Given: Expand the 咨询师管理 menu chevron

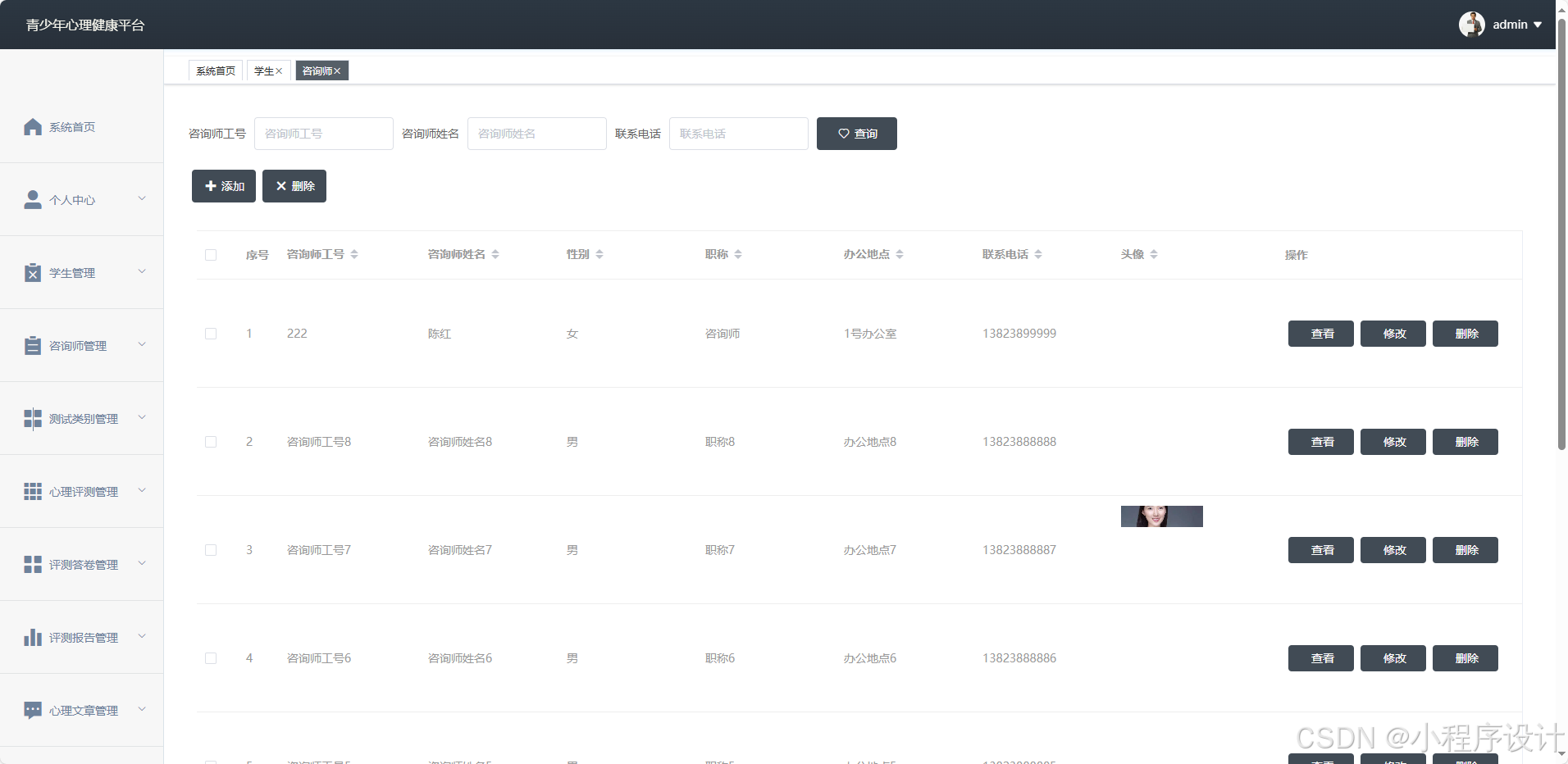Looking at the screenshot, I should pyautogui.click(x=142, y=345).
